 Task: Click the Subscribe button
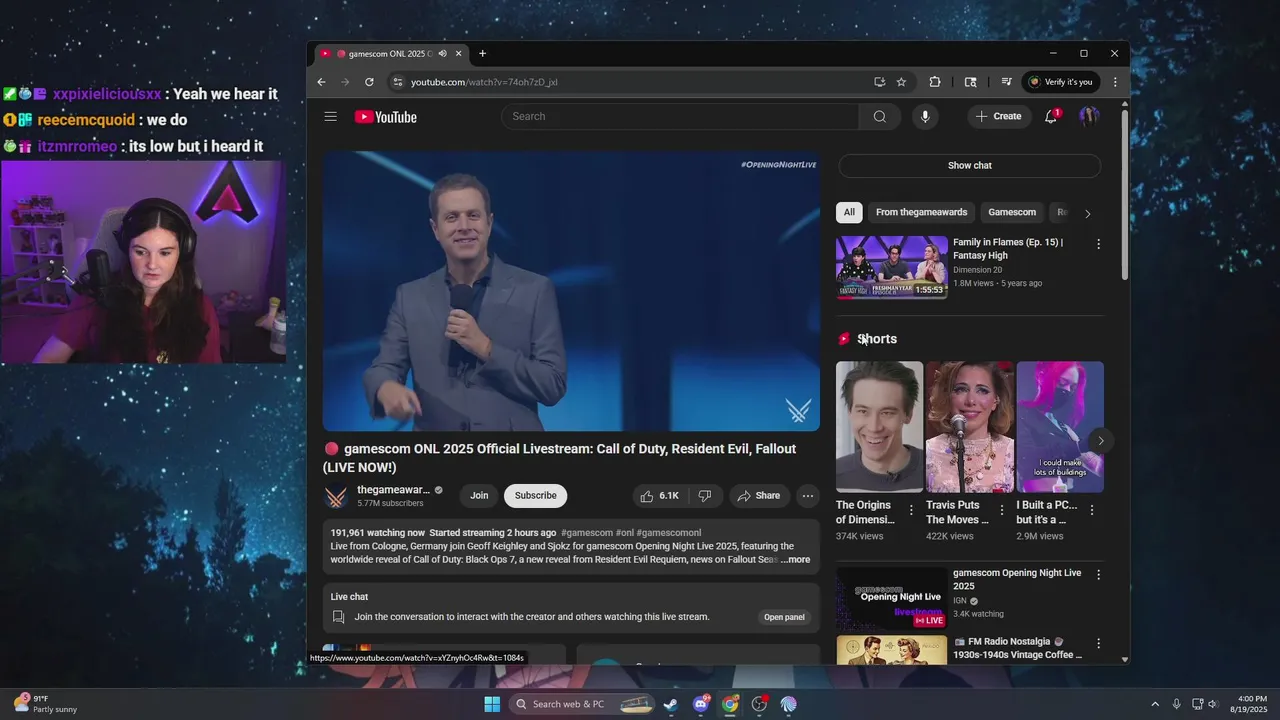[536, 496]
